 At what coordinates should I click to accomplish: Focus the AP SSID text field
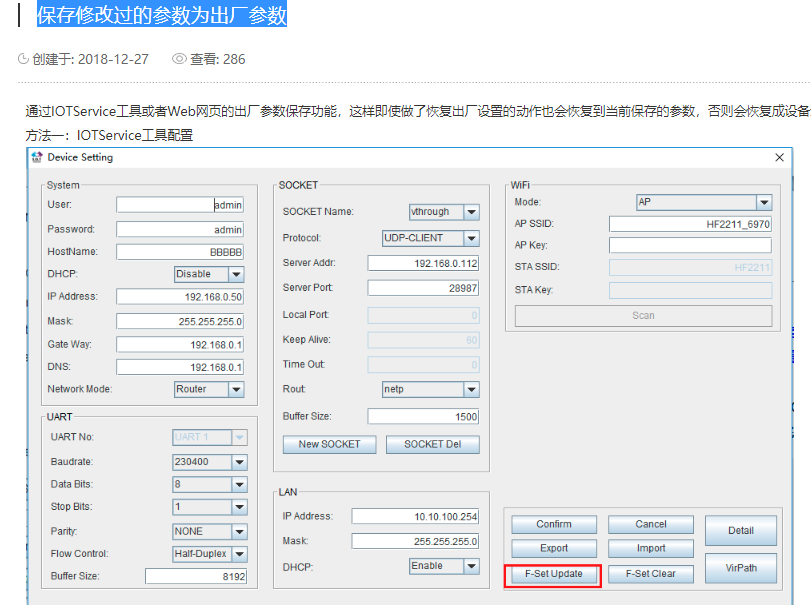click(x=690, y=224)
